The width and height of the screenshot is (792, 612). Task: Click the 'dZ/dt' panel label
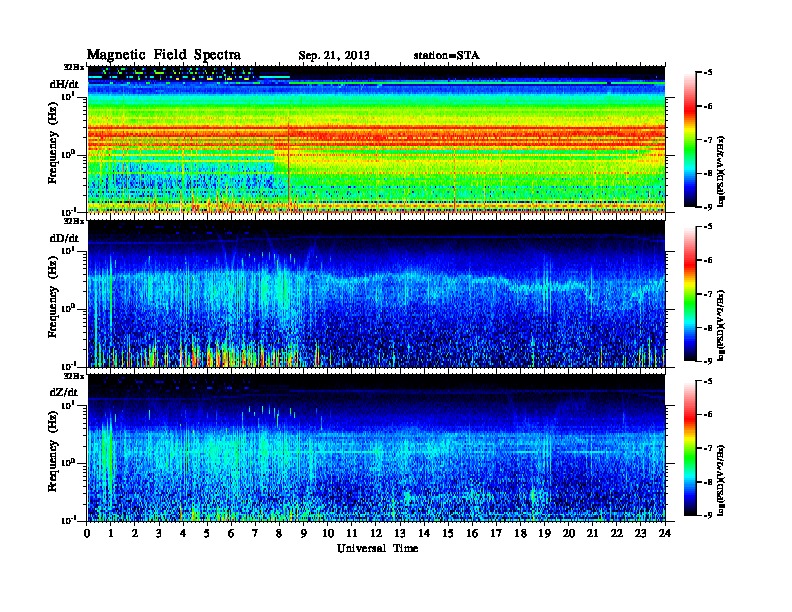click(x=64, y=392)
